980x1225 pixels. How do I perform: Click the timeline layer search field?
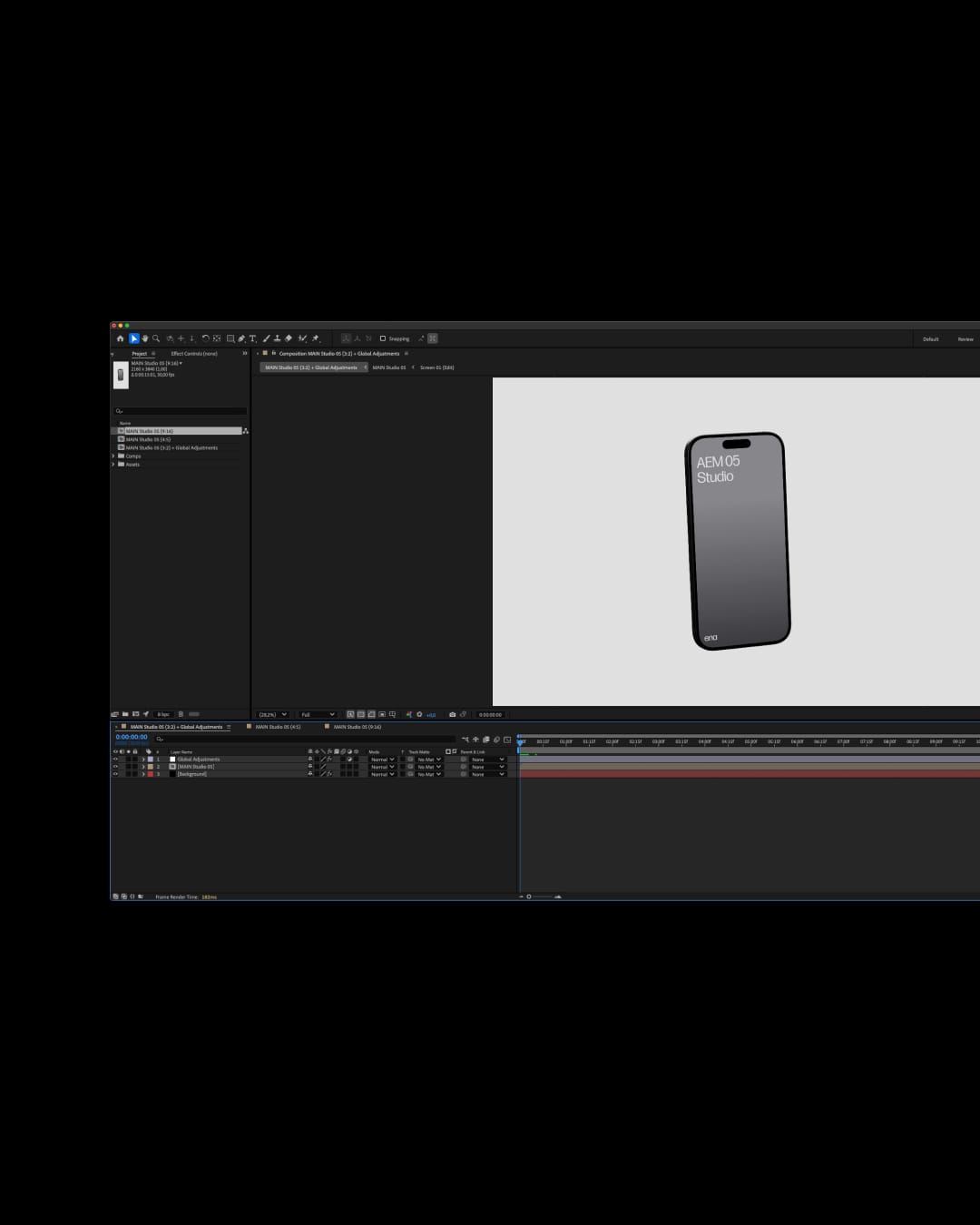tap(304, 739)
